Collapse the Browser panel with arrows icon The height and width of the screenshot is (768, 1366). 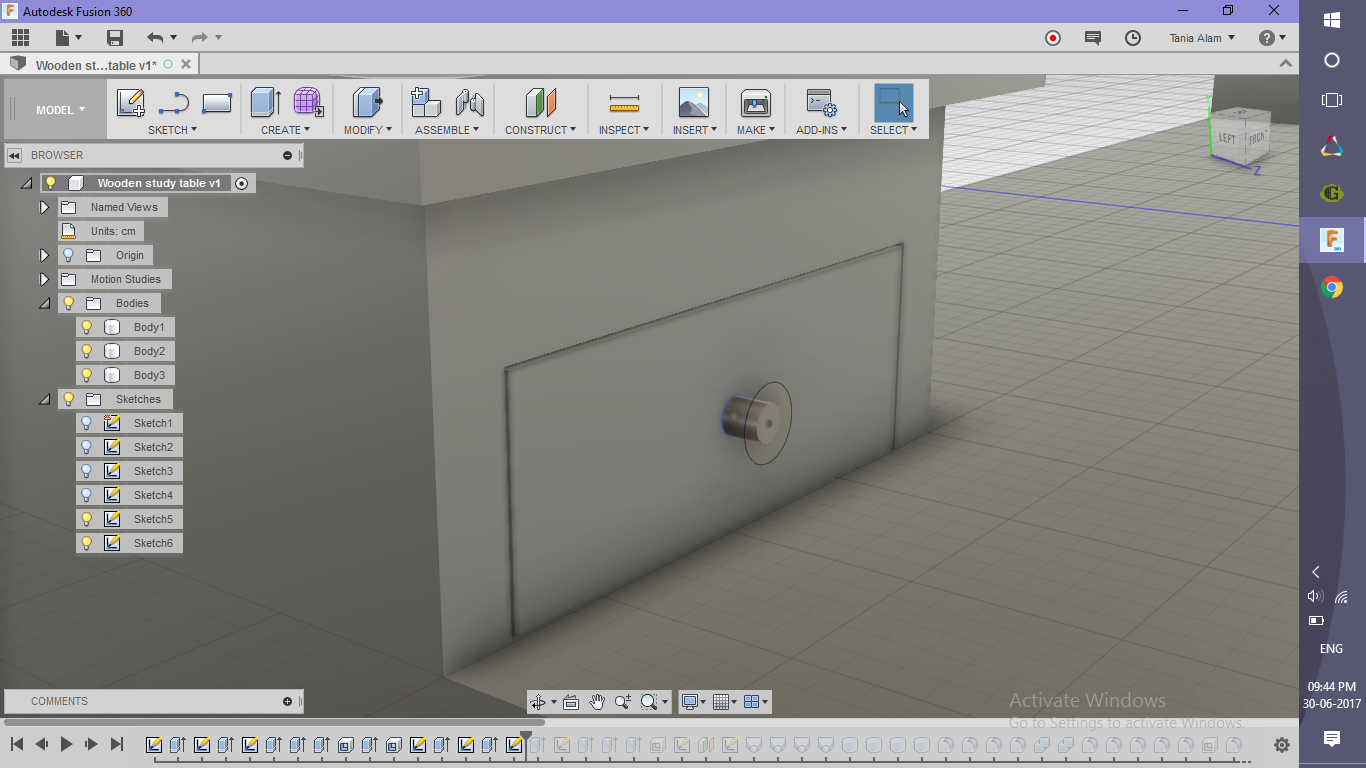pyautogui.click(x=15, y=155)
